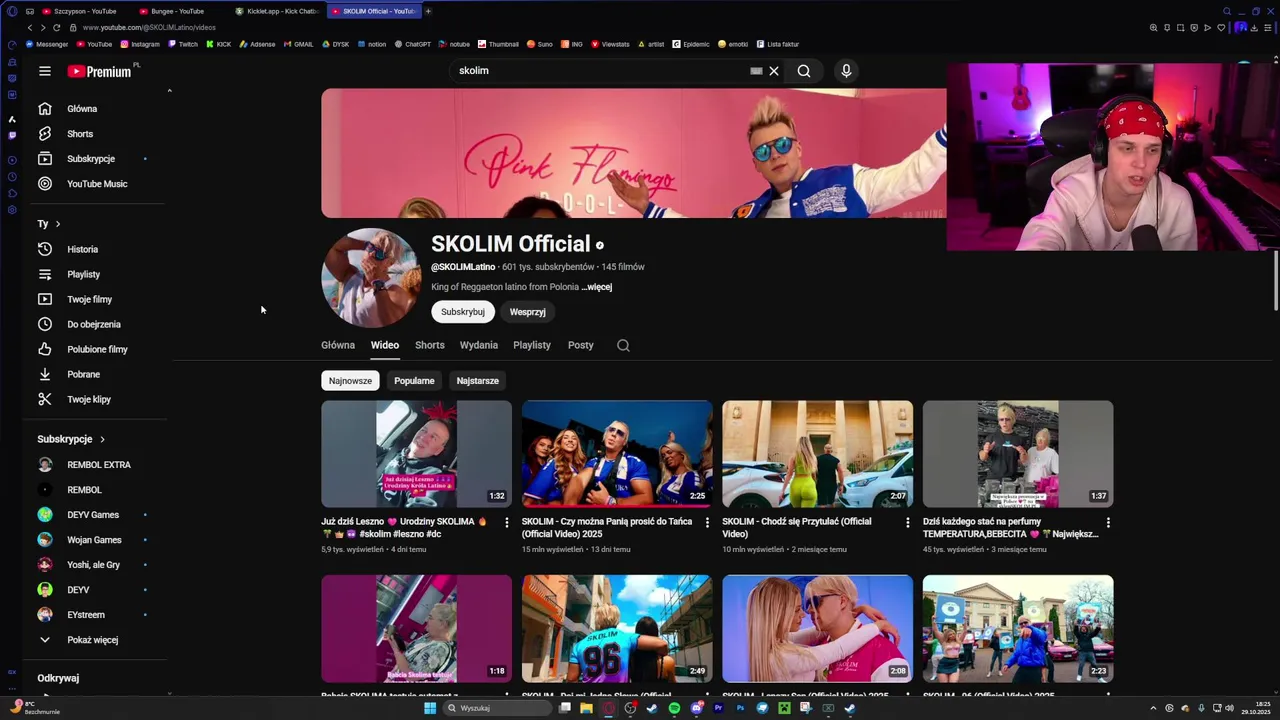Start voice search with the microphone icon

point(846,71)
